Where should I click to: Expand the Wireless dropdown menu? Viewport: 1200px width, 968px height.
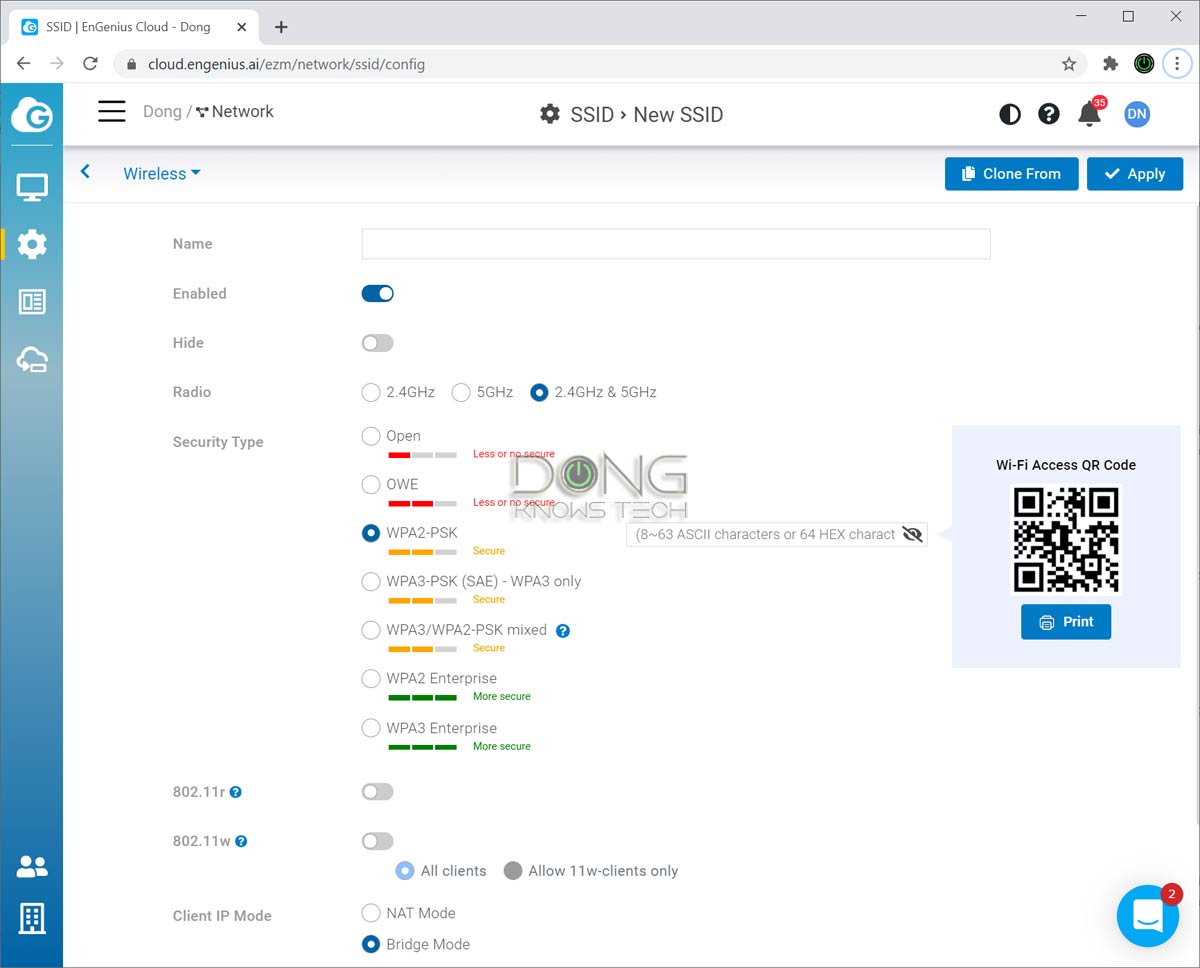click(x=161, y=174)
